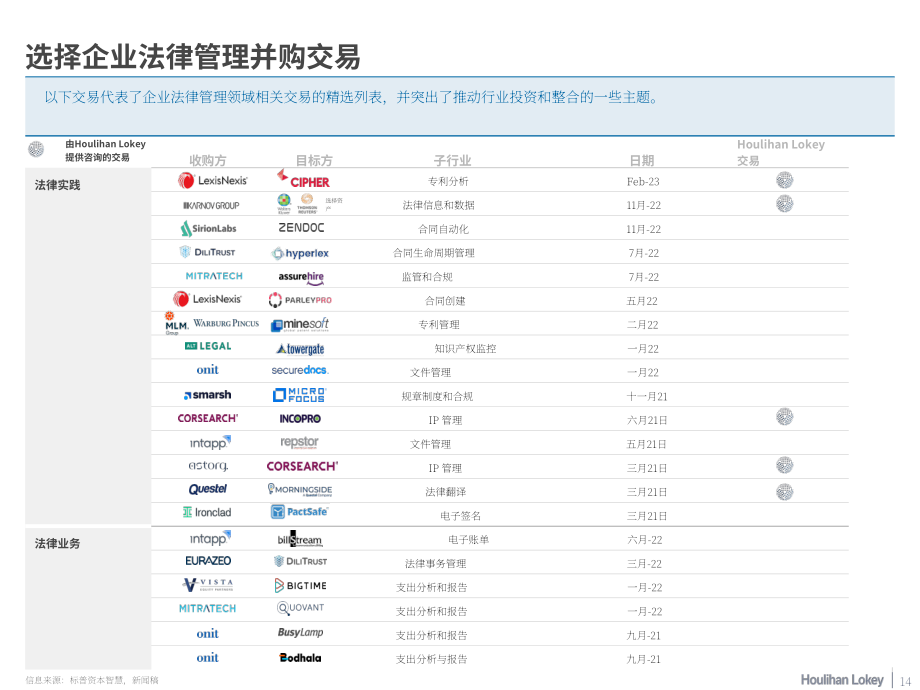The width and height of the screenshot is (920, 690).
Task: Click the towergate logo
Action: click(x=300, y=349)
